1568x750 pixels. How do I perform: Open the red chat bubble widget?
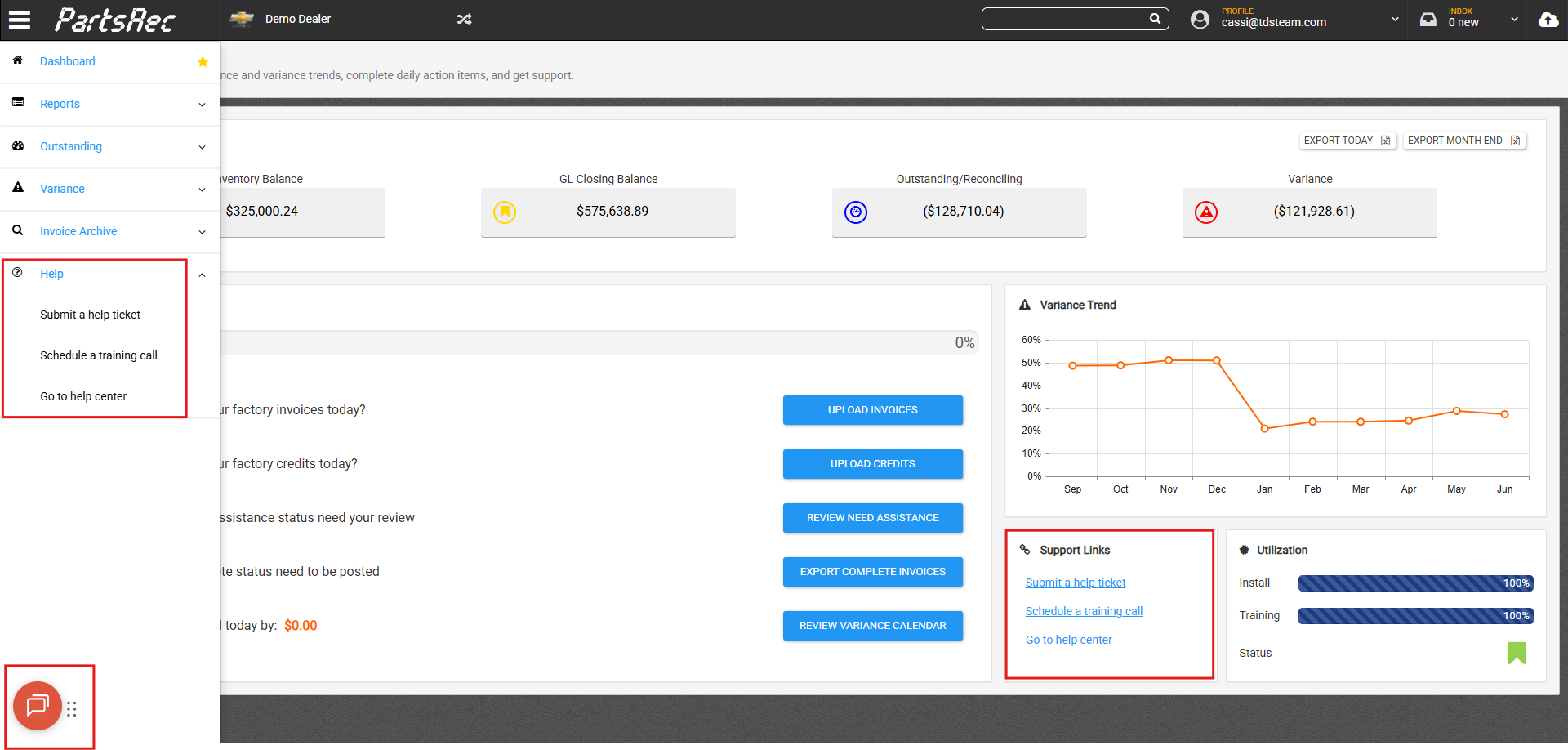(x=38, y=706)
